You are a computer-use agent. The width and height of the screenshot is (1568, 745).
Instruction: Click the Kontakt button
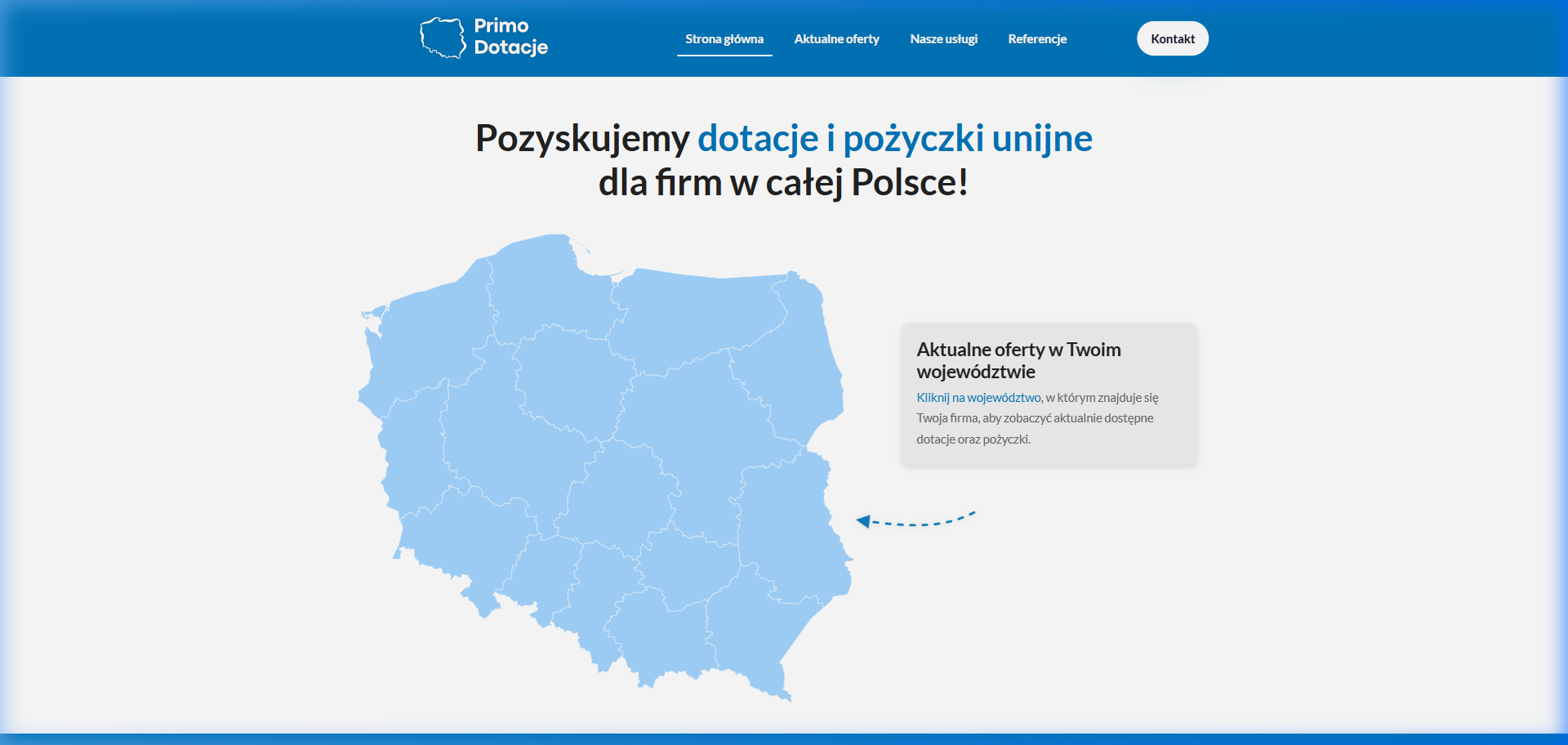tap(1172, 38)
